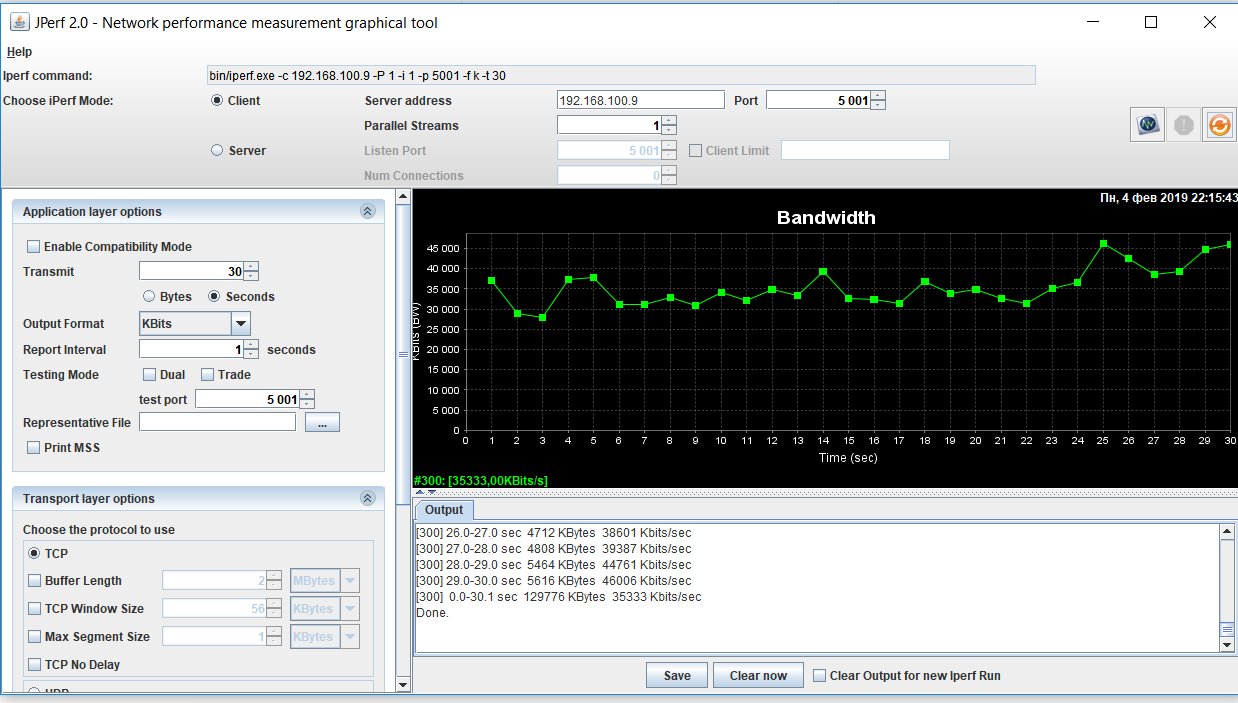Click the Port number field
Viewport: 1238px width, 703px height.
click(x=818, y=100)
